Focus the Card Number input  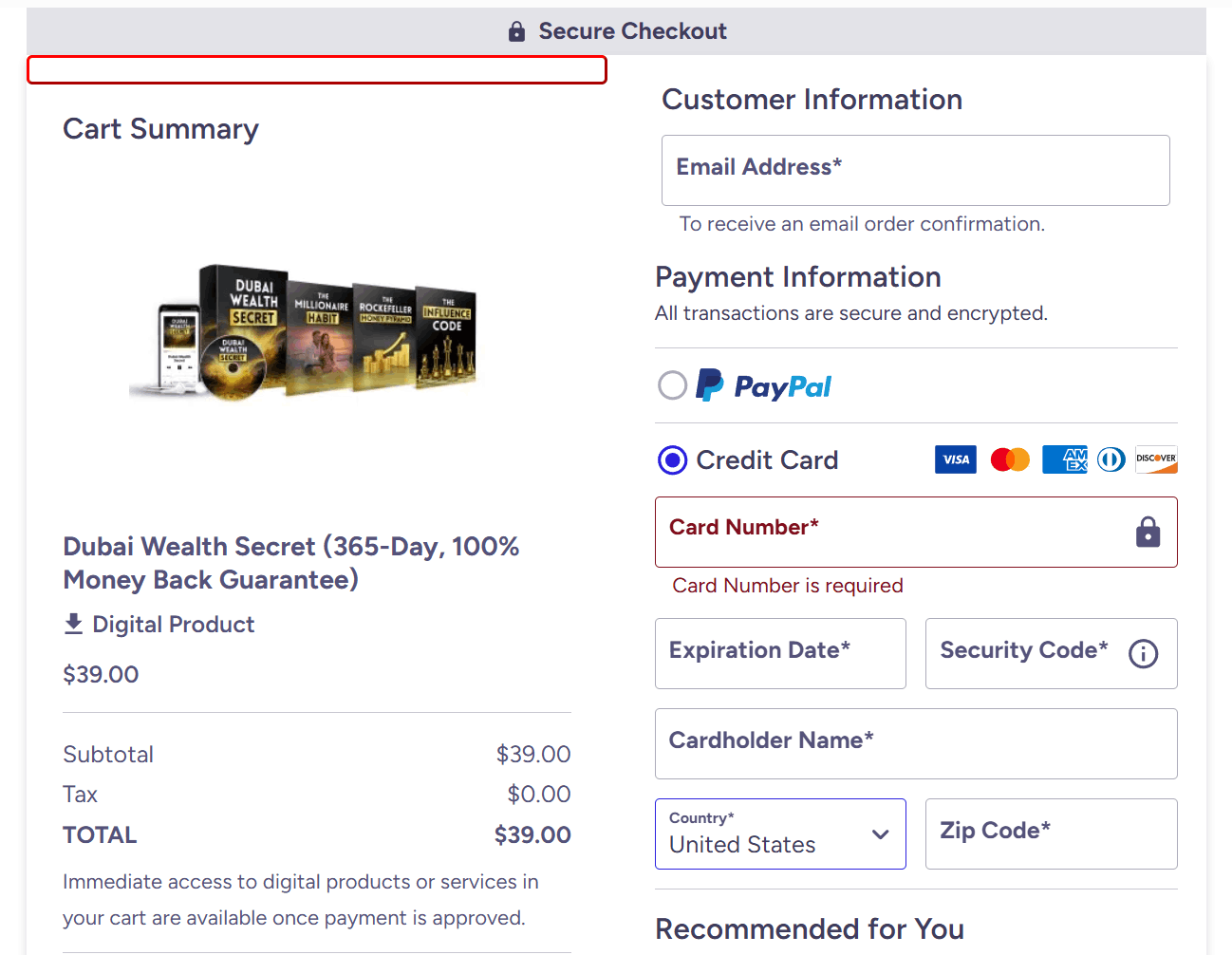[x=892, y=532]
